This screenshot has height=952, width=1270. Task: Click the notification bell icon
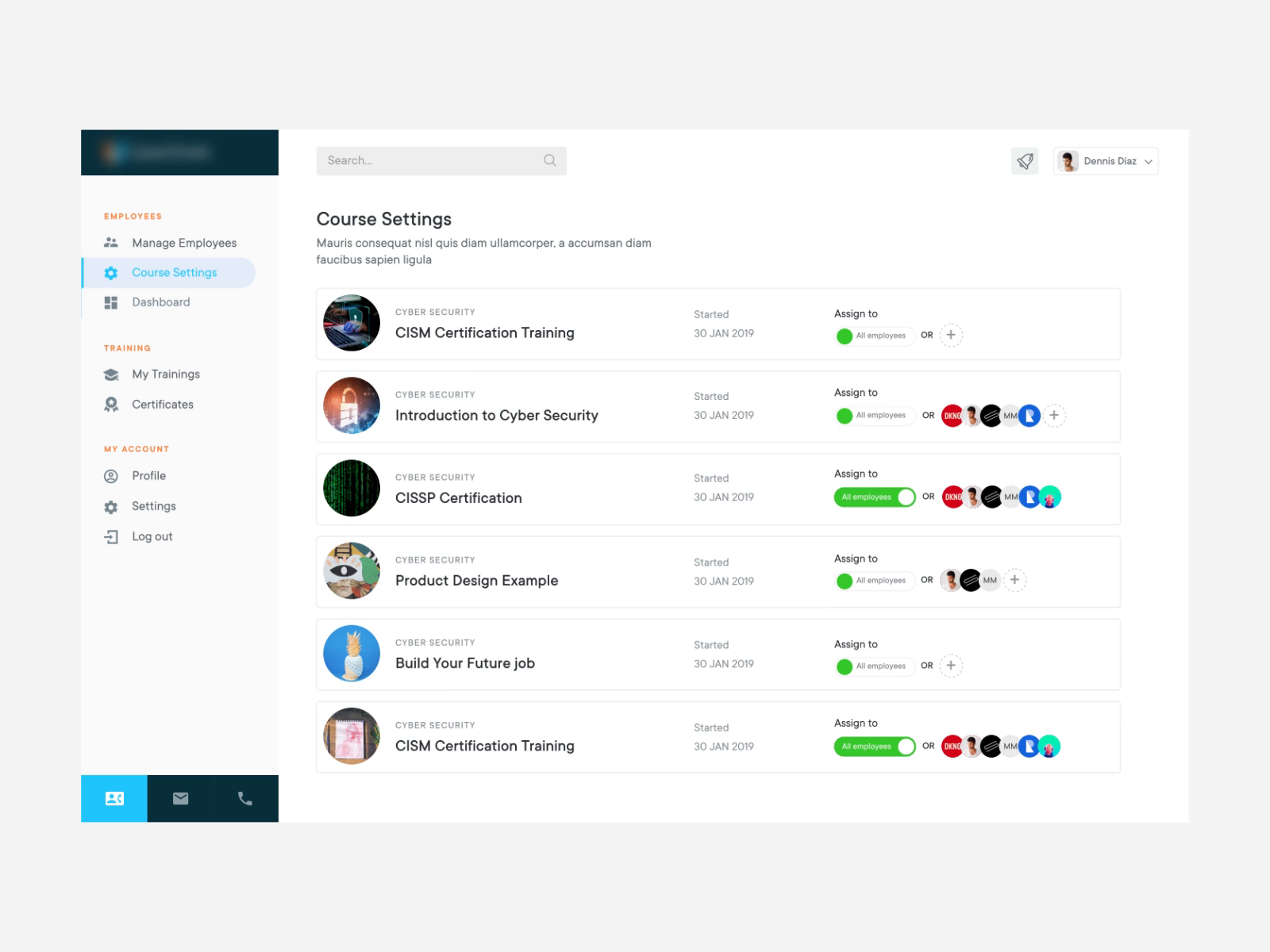(1024, 160)
